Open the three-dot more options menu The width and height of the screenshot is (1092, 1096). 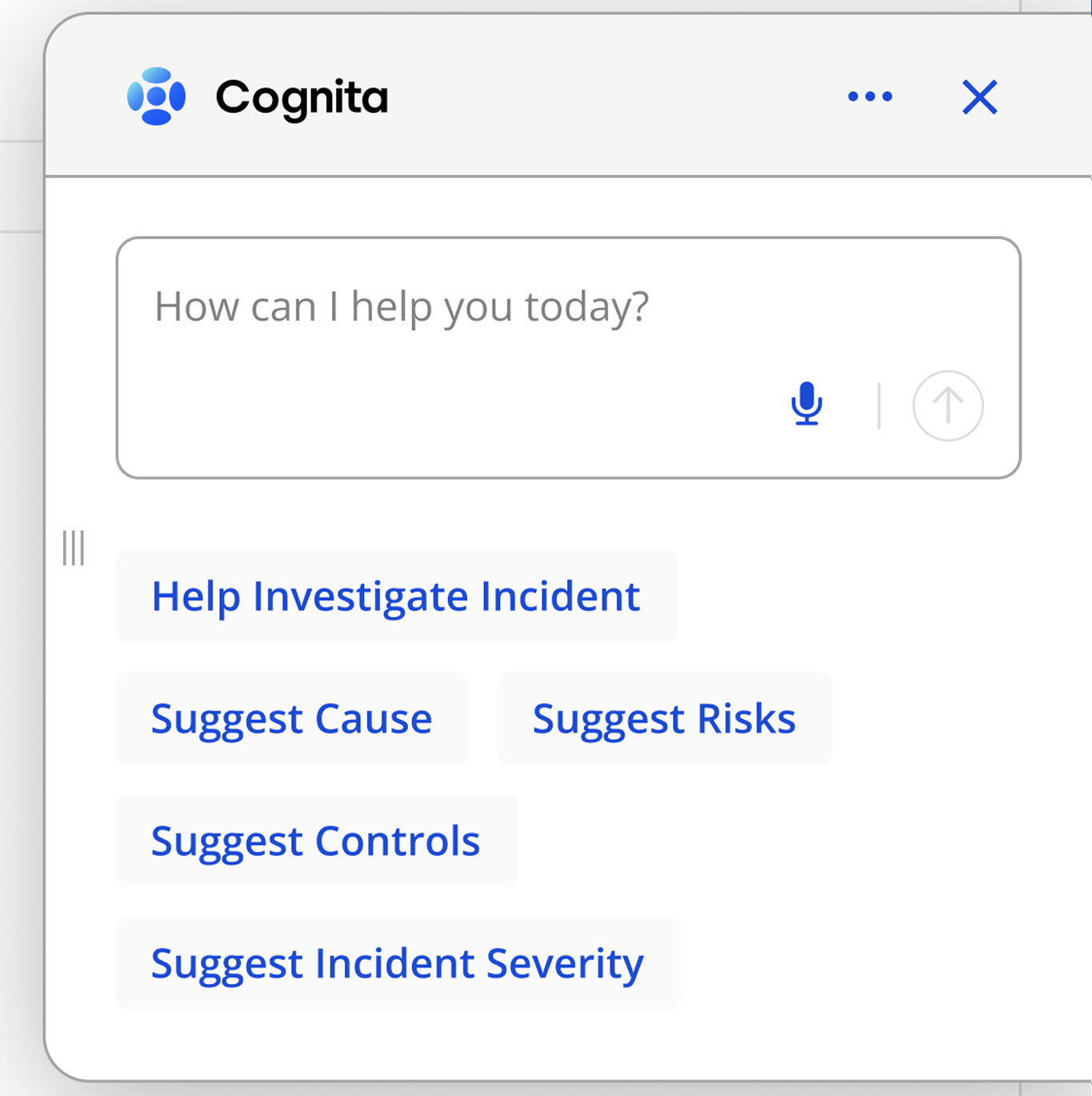tap(870, 97)
